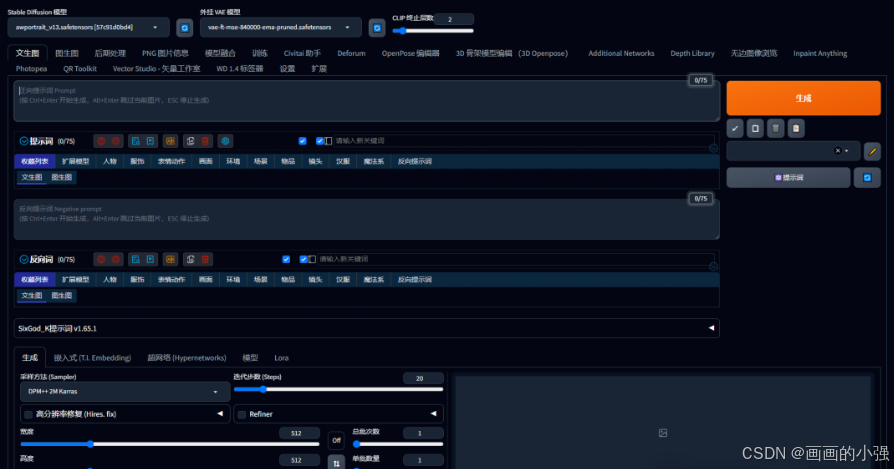The height and width of the screenshot is (469, 894).
Task: Open the Inpaint Anything tab
Action: click(820, 53)
